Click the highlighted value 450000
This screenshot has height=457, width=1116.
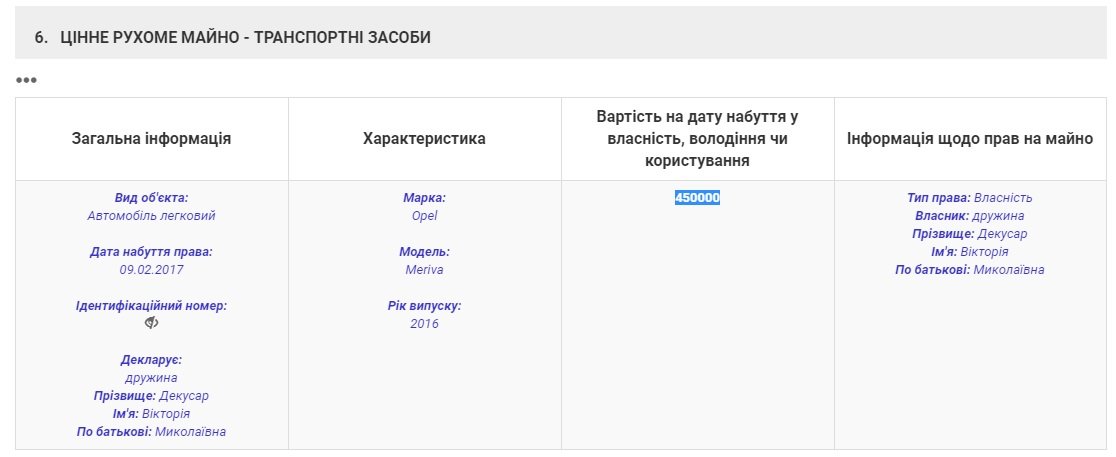(x=697, y=198)
